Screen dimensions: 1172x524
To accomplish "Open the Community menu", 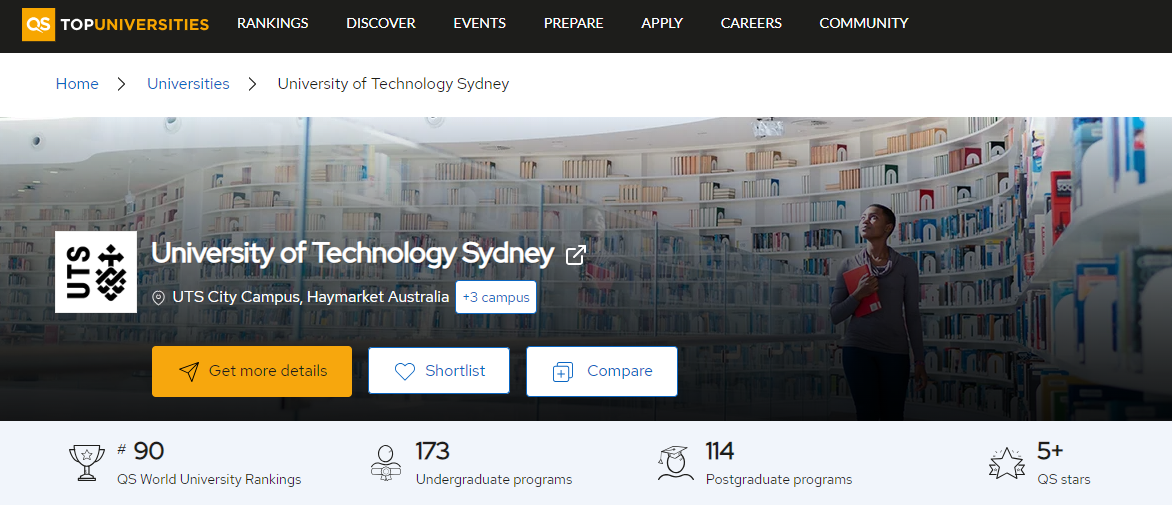I will tap(864, 23).
